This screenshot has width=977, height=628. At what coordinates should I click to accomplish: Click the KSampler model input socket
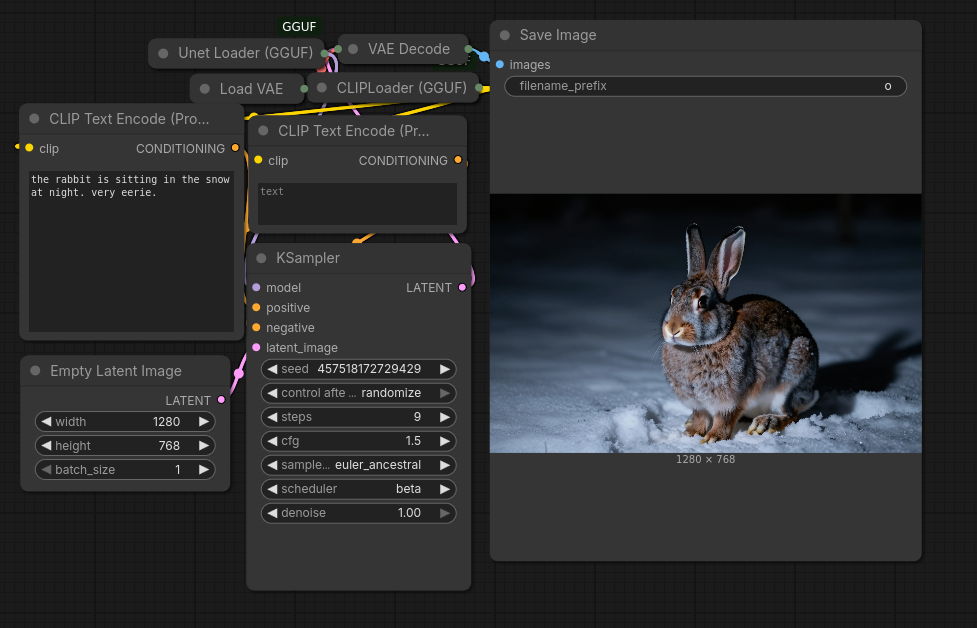coord(256,288)
